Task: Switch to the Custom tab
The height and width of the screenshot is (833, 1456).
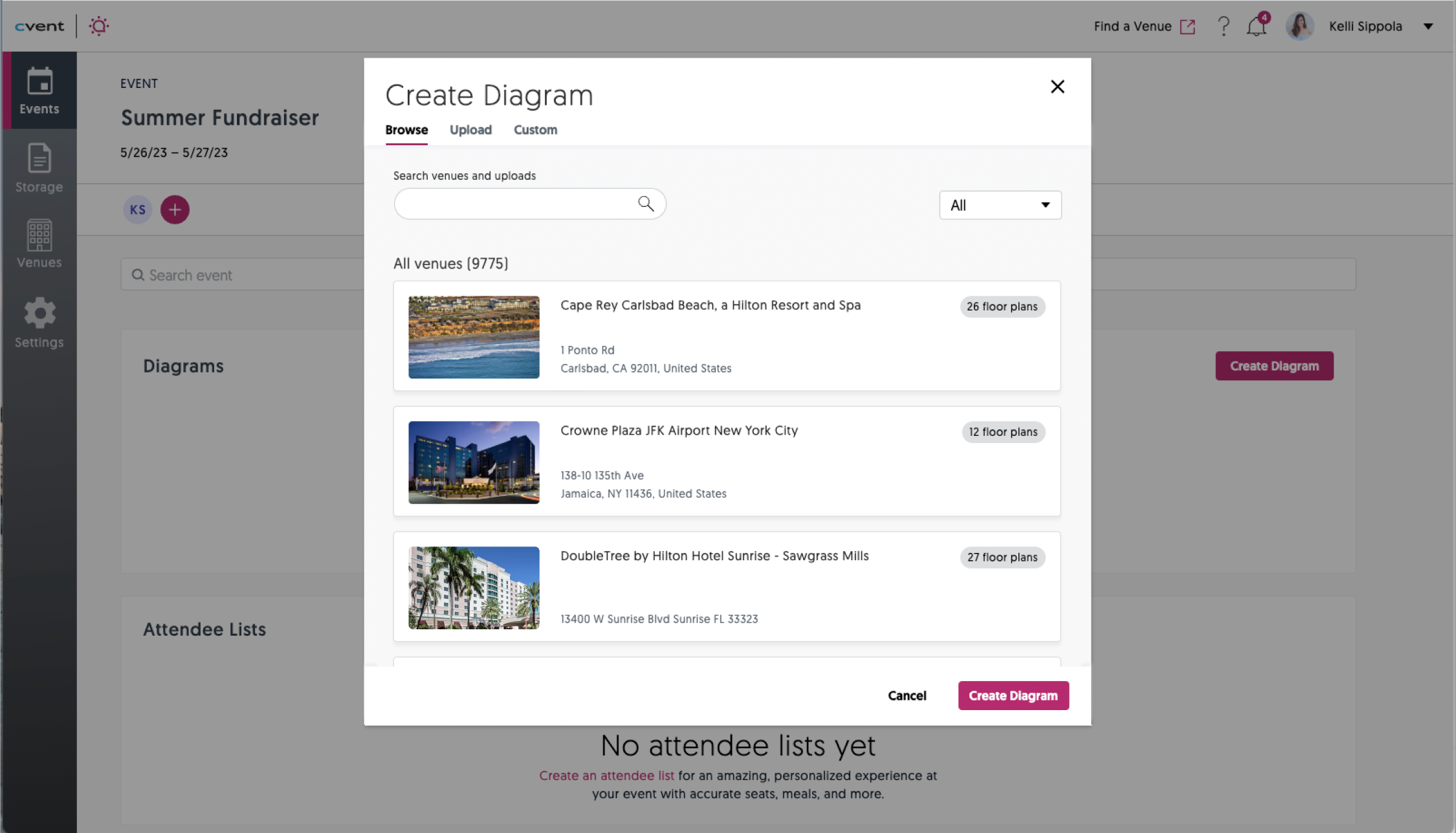Action: (535, 130)
